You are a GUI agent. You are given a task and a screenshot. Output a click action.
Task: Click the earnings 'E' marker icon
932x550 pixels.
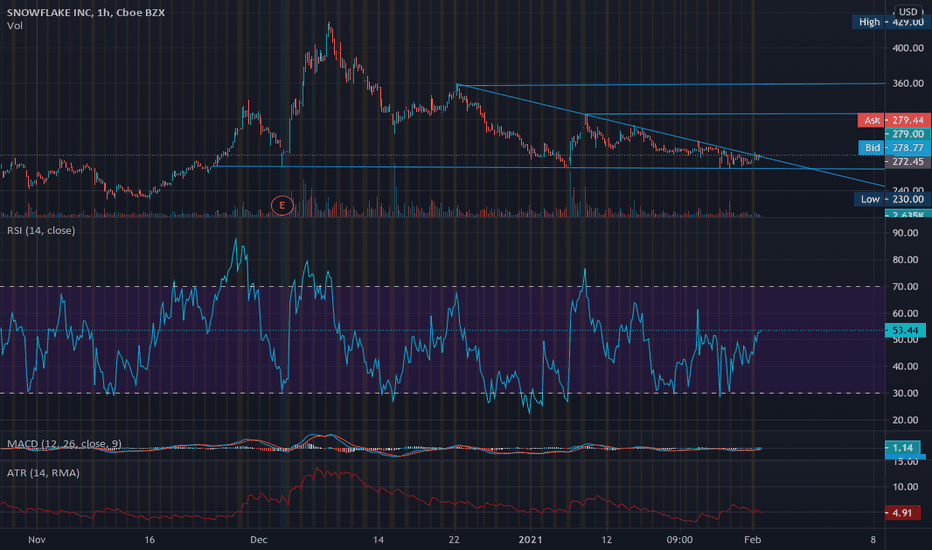tap(282, 206)
